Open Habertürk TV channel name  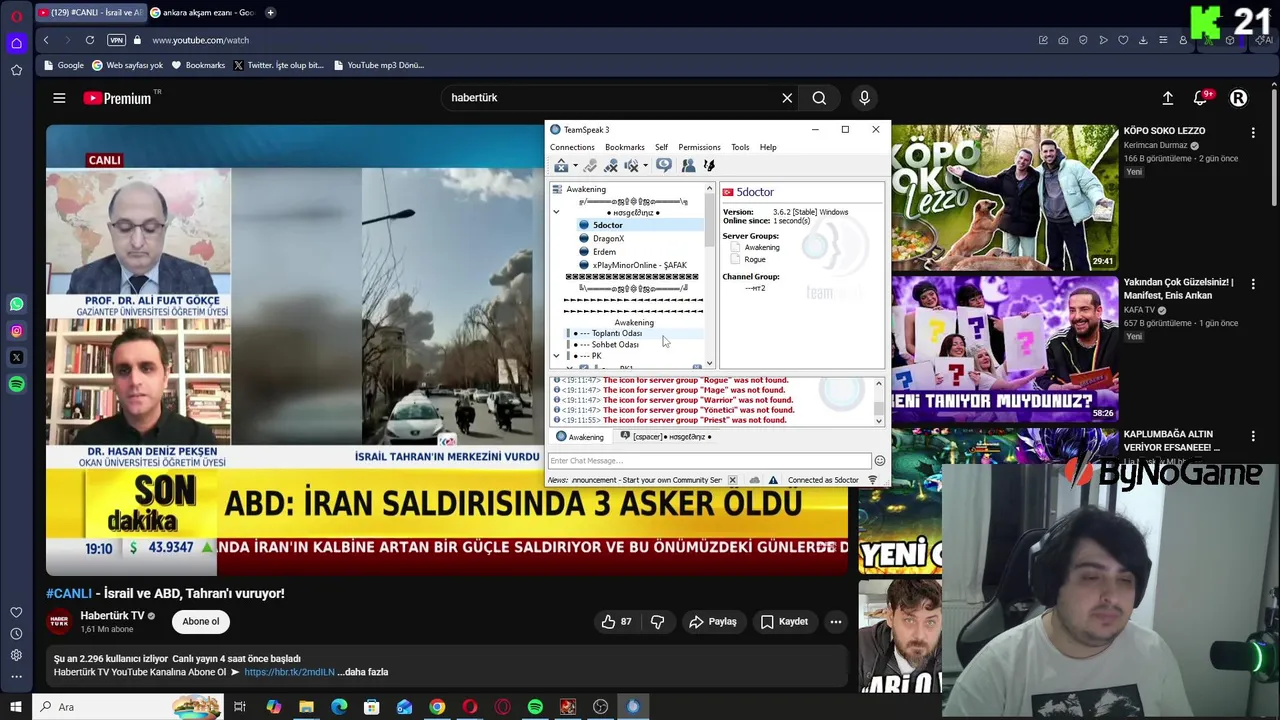click(112, 615)
